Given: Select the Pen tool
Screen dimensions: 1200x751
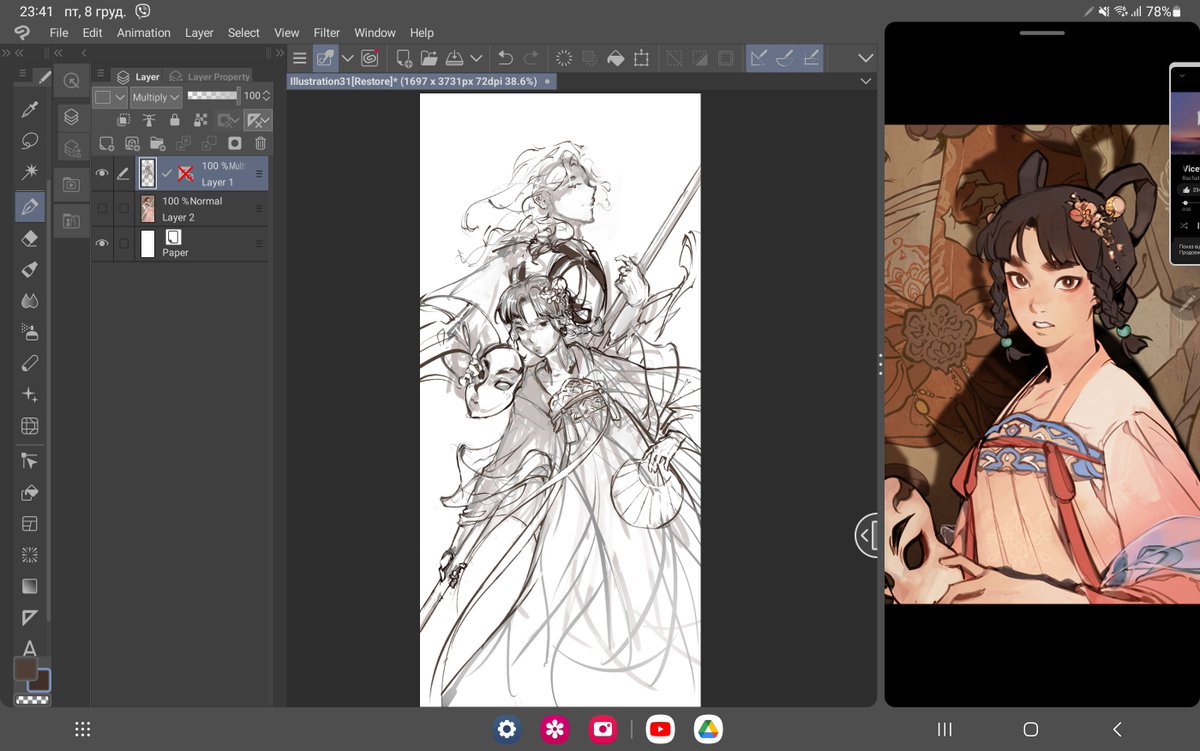Looking at the screenshot, I should point(30,206).
